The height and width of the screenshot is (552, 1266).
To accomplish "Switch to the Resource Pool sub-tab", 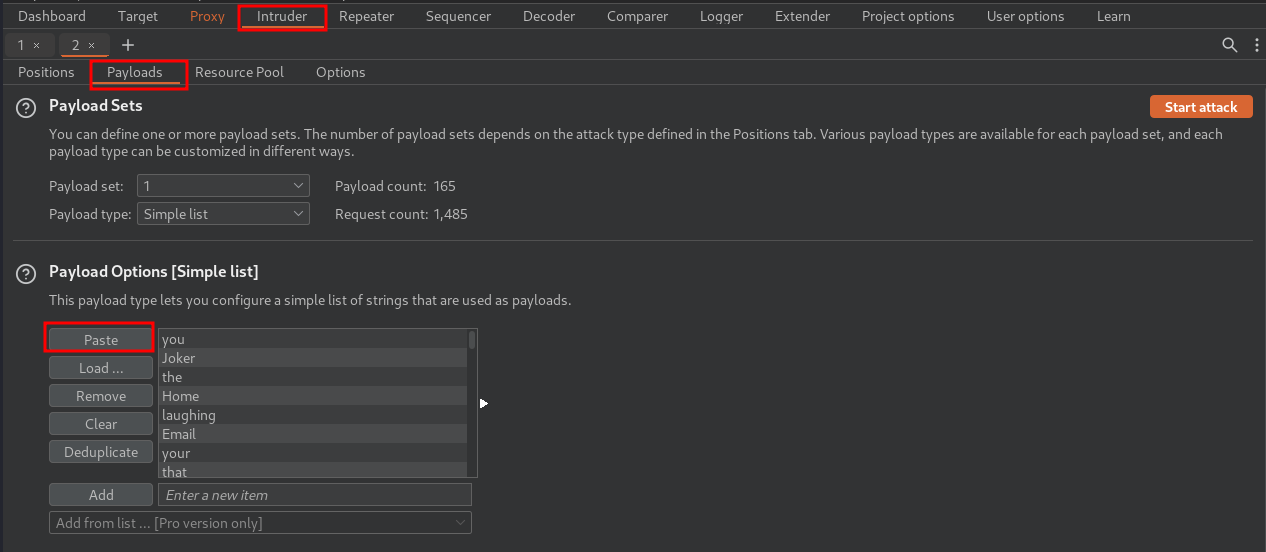I will 239,72.
